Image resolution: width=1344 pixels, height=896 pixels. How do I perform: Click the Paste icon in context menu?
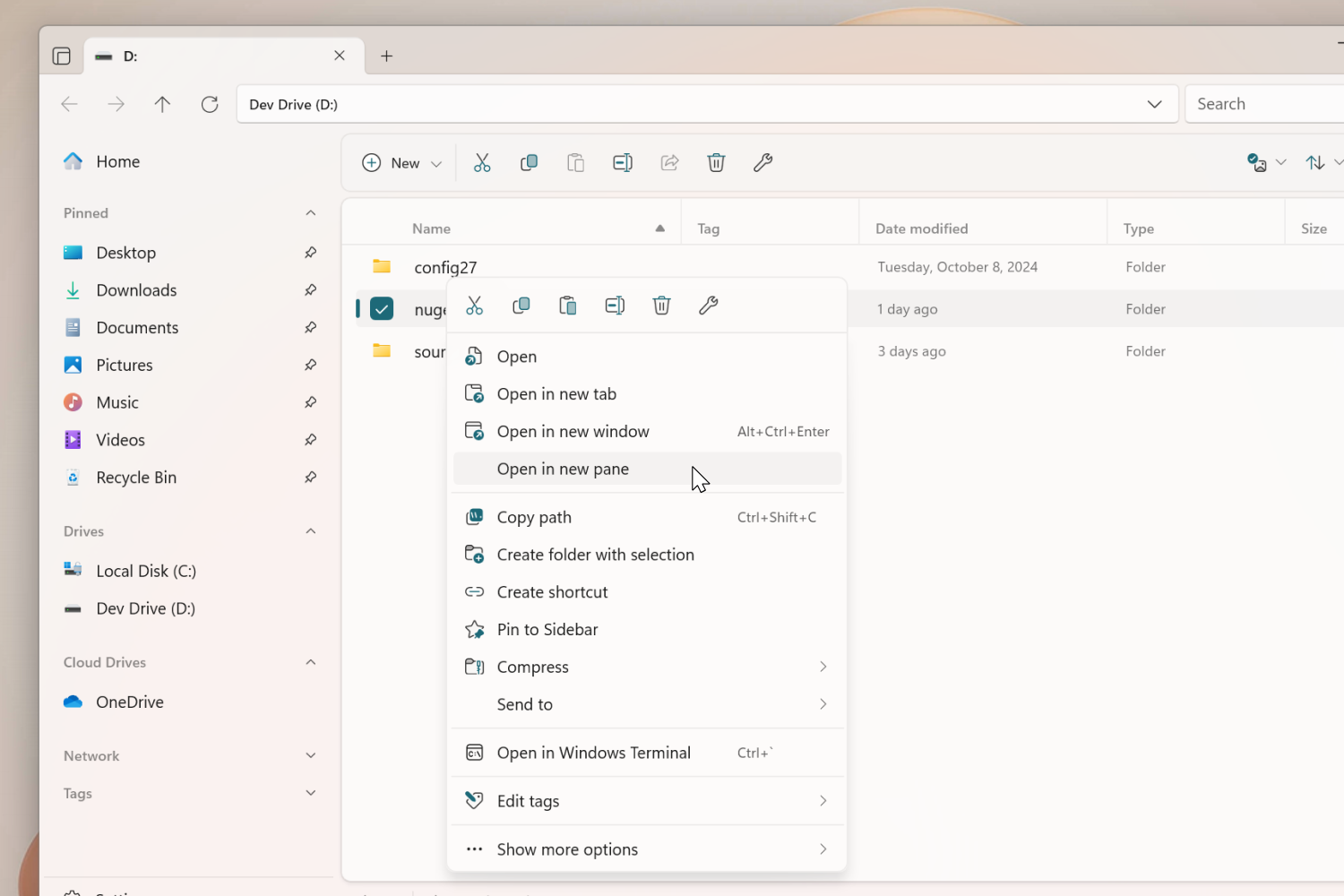click(568, 306)
